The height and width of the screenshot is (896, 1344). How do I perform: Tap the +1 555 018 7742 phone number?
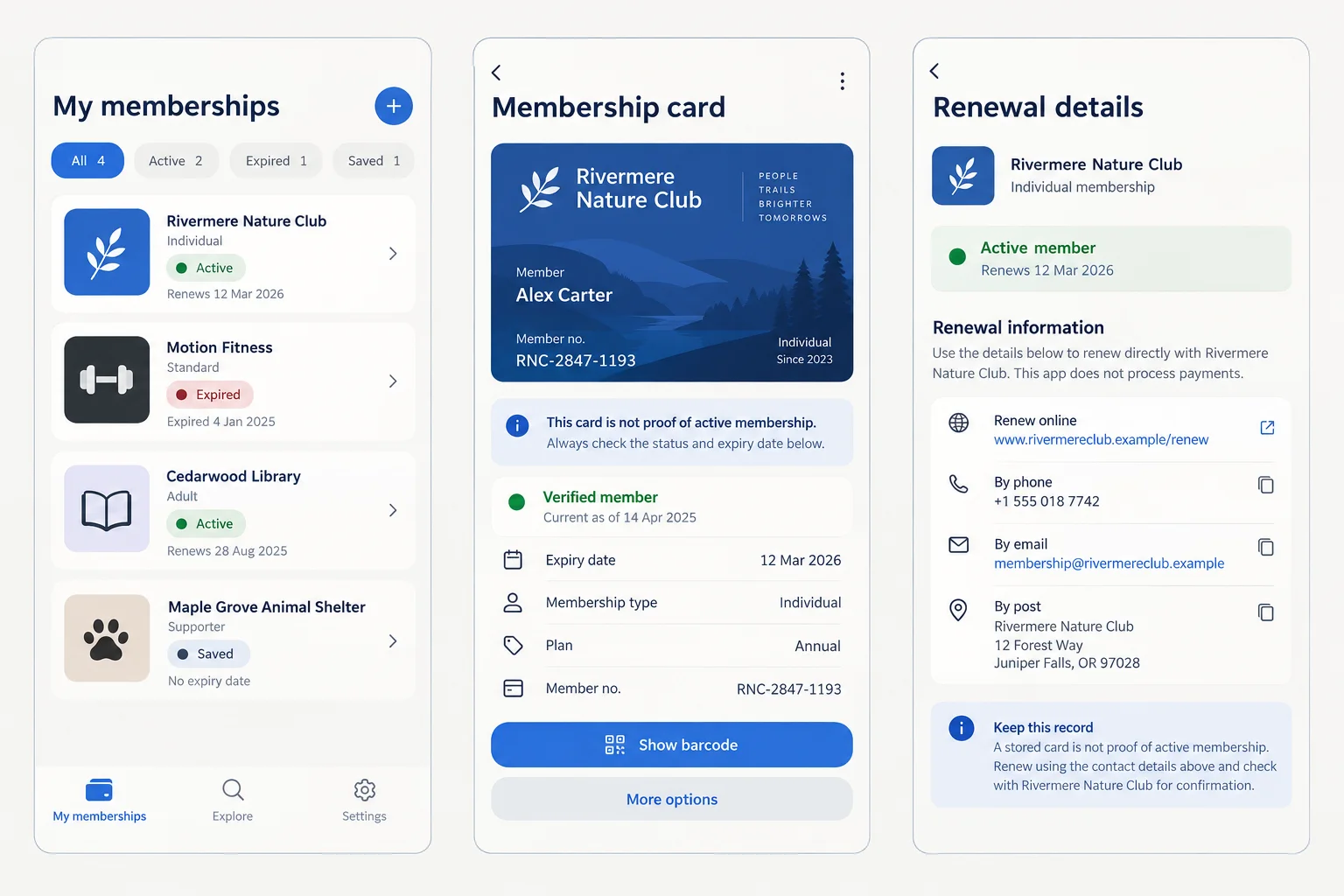tap(1046, 501)
